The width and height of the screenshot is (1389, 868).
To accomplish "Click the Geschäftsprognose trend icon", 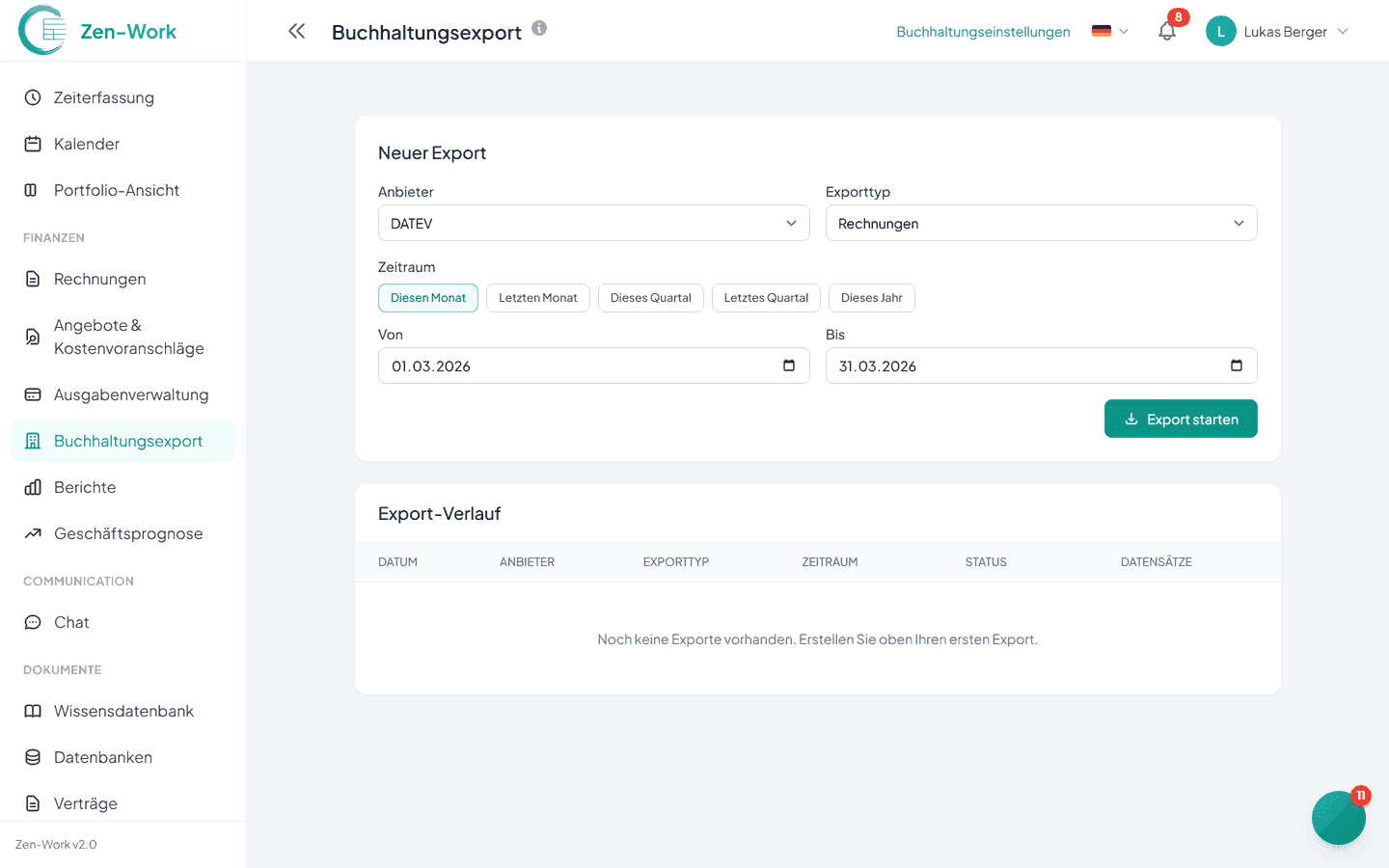I will pyautogui.click(x=33, y=533).
